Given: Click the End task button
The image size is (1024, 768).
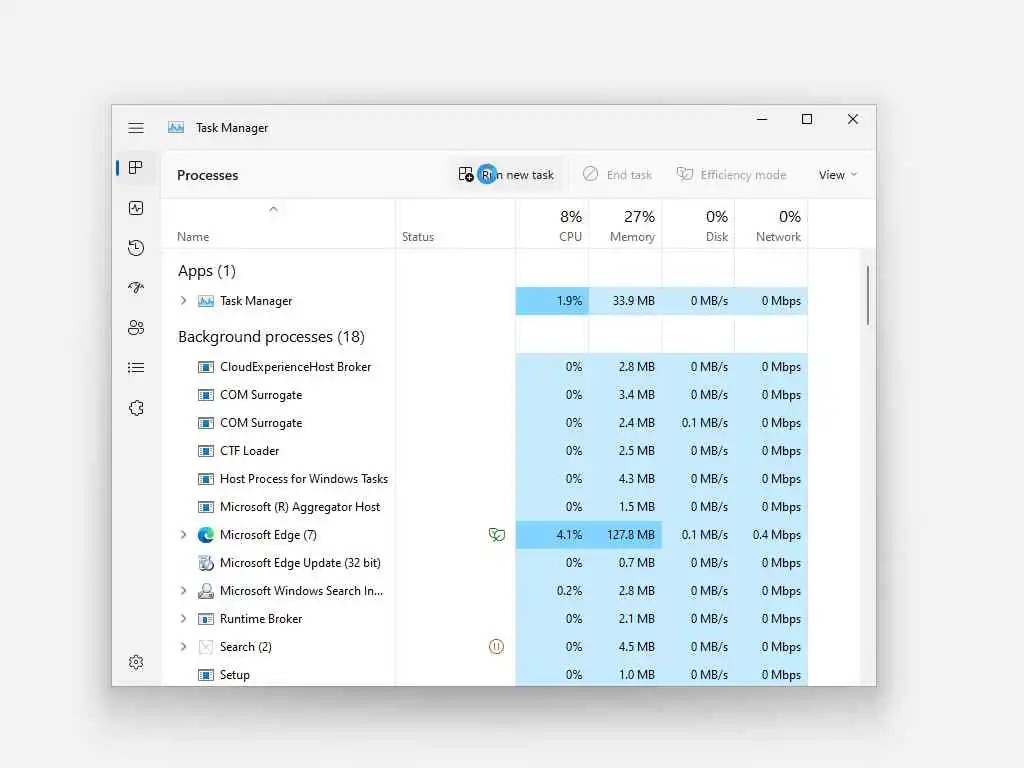Looking at the screenshot, I should (x=617, y=175).
